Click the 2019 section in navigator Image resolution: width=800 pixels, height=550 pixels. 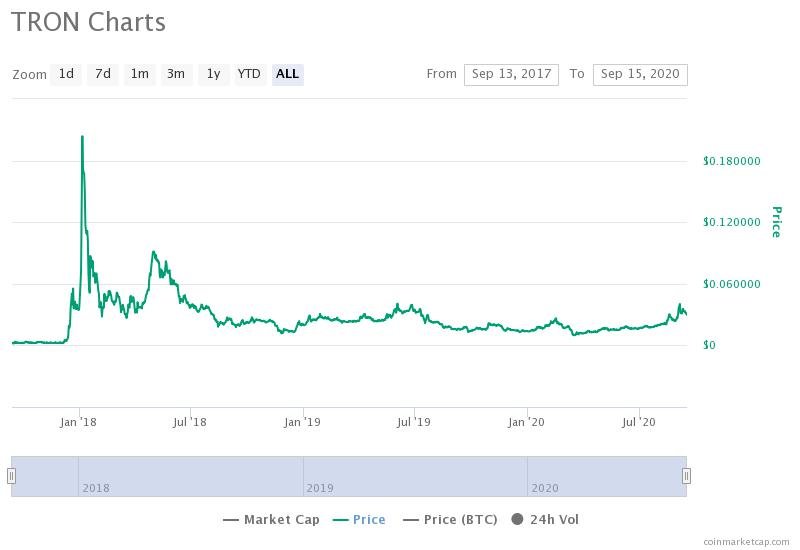click(x=415, y=477)
